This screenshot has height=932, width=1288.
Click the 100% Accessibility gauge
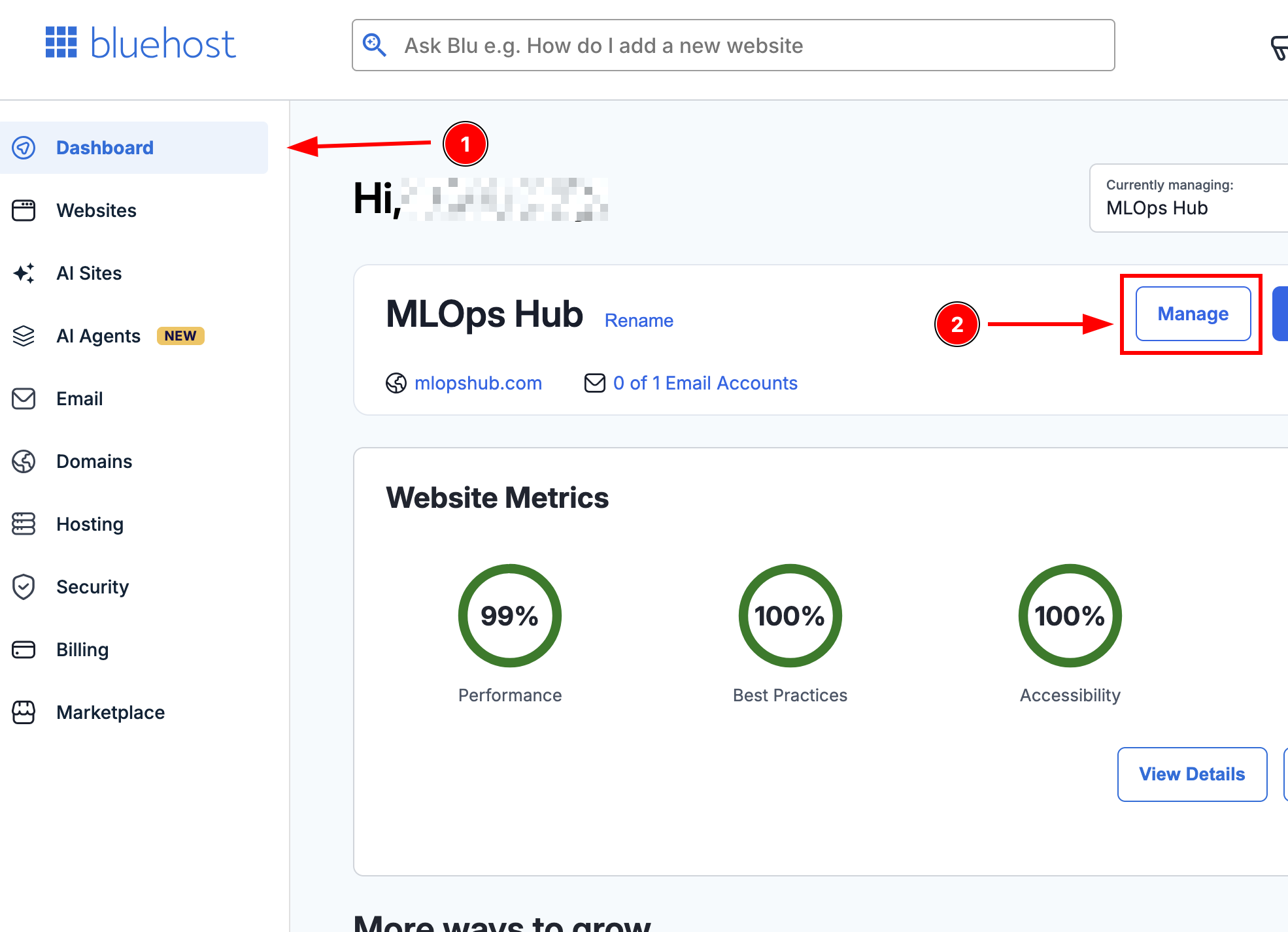pos(1070,616)
